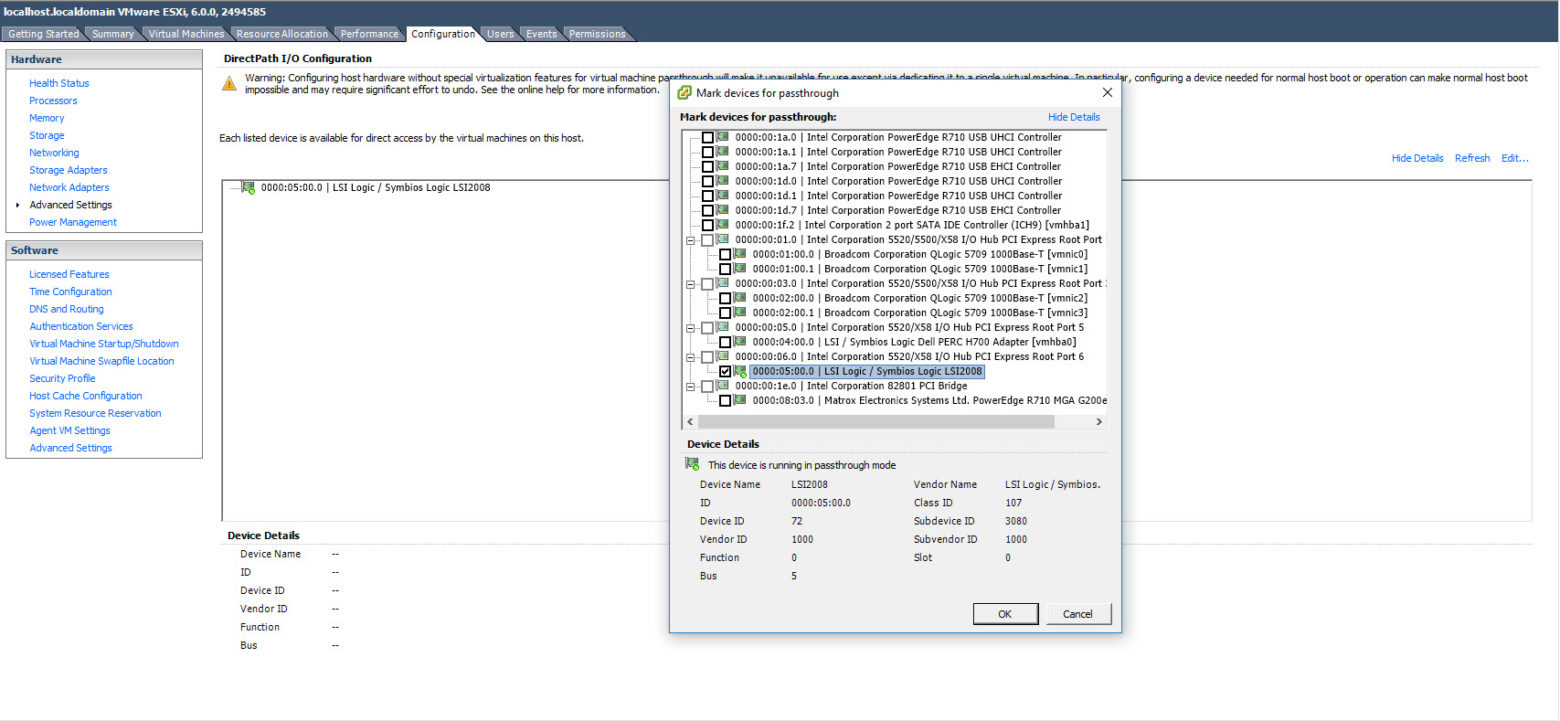Click the device icon for 0000:00:1a.0 USB UHCI Controller
Image resolution: width=1560 pixels, height=721 pixels.
click(723, 137)
